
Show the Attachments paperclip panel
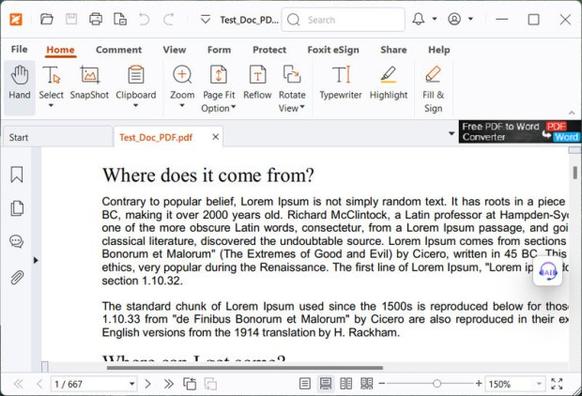tap(17, 277)
